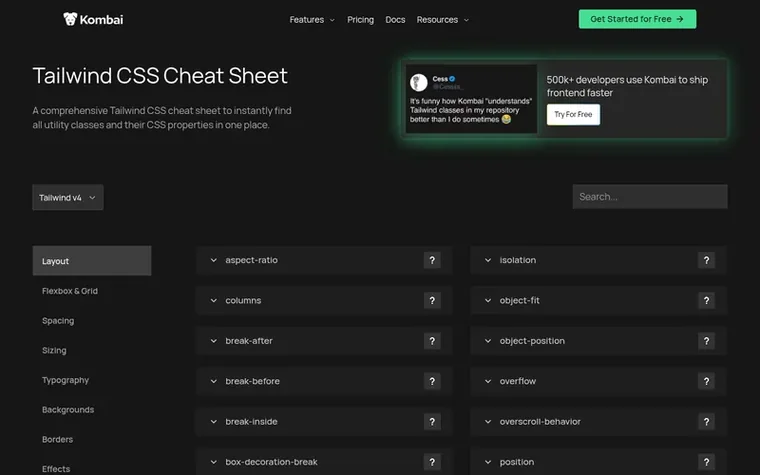Focus the Search input field

[650, 197]
